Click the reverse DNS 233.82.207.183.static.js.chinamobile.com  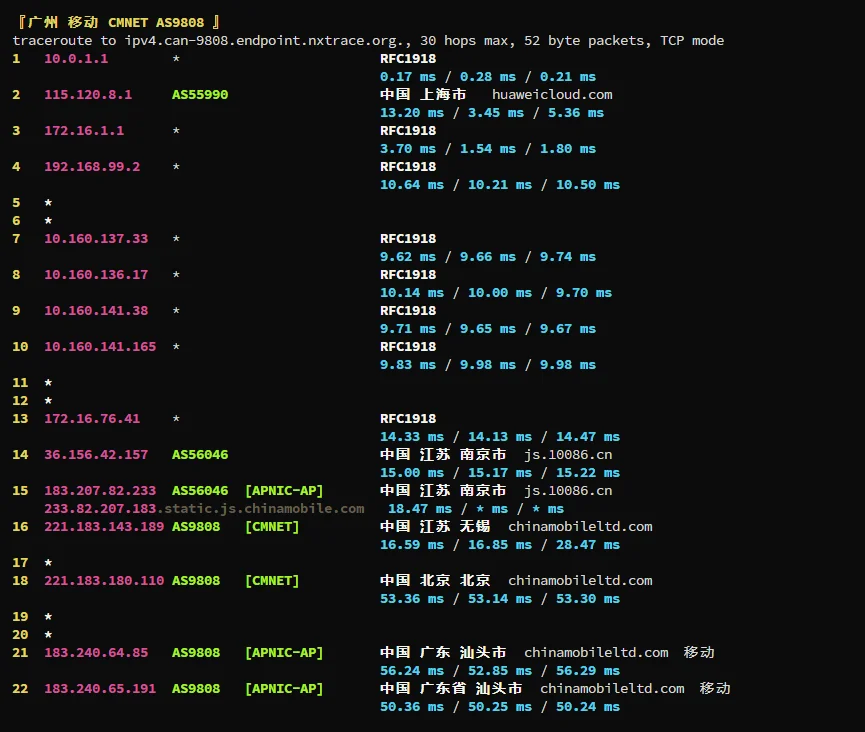(204, 509)
